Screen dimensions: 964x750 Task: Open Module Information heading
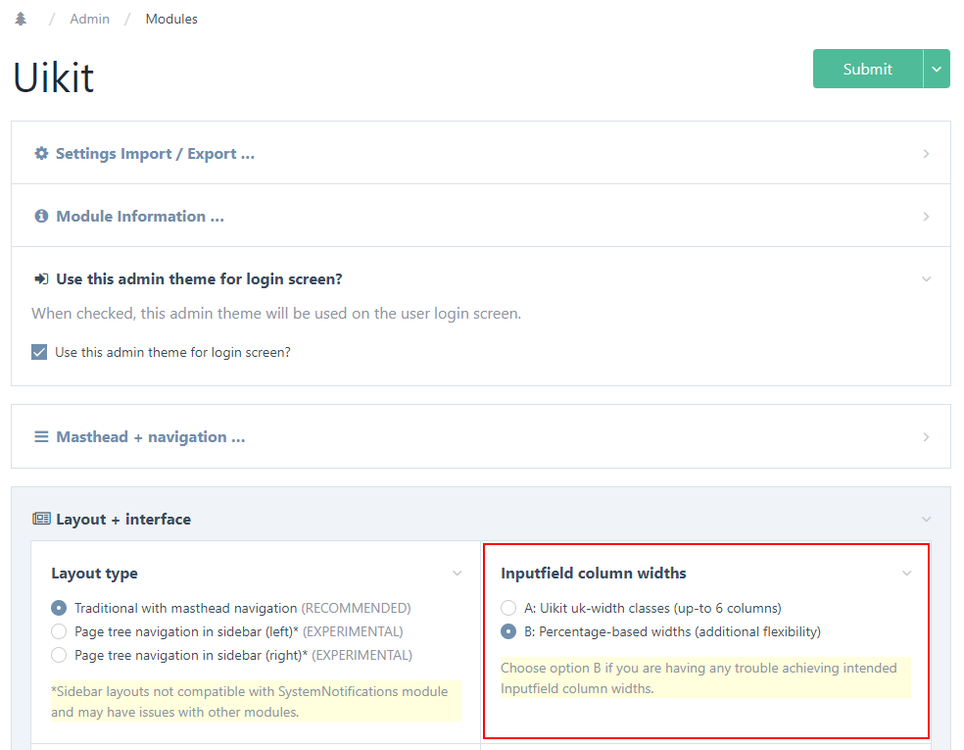click(x=140, y=216)
